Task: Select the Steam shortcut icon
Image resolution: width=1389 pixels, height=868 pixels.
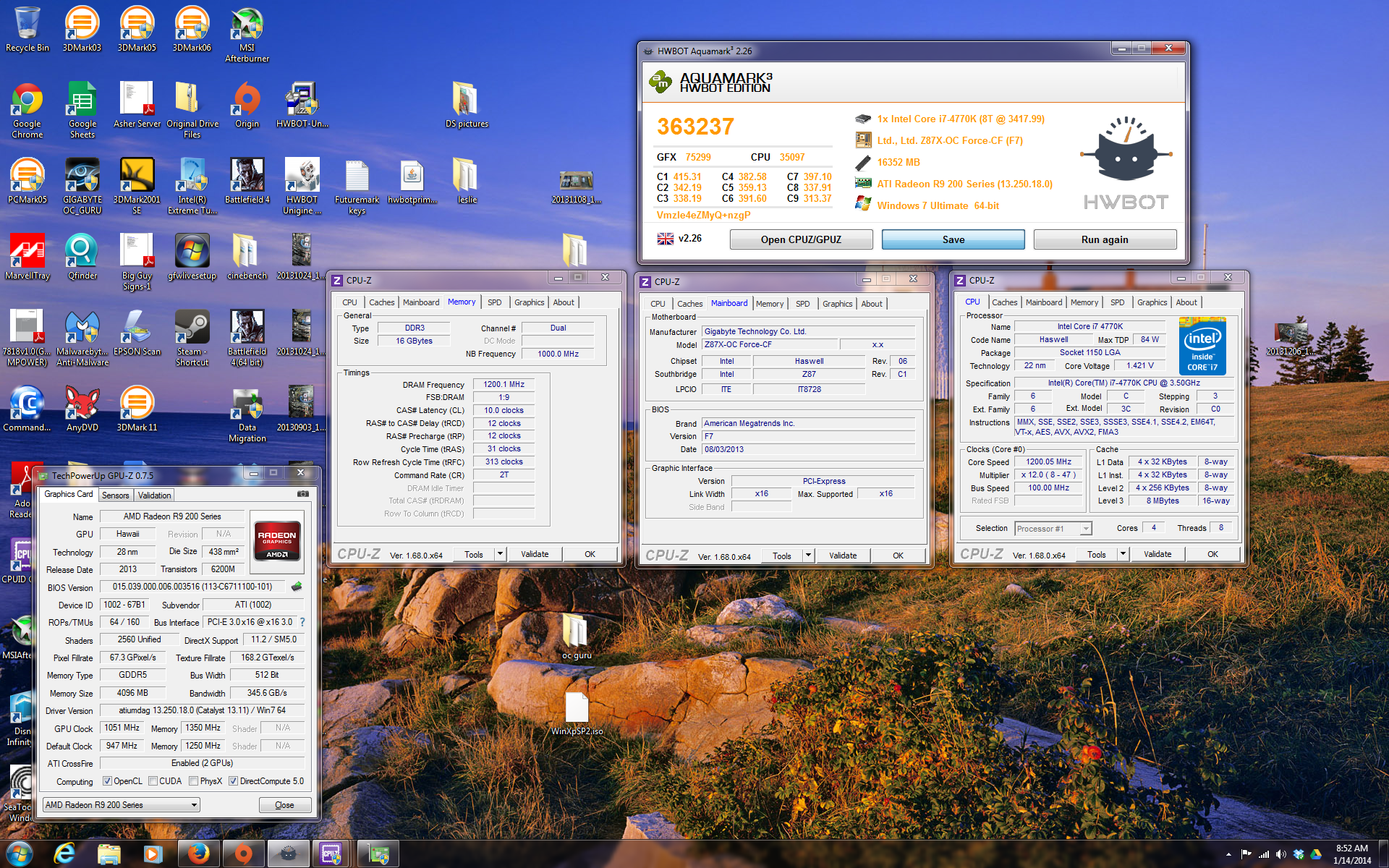Action: (x=192, y=338)
